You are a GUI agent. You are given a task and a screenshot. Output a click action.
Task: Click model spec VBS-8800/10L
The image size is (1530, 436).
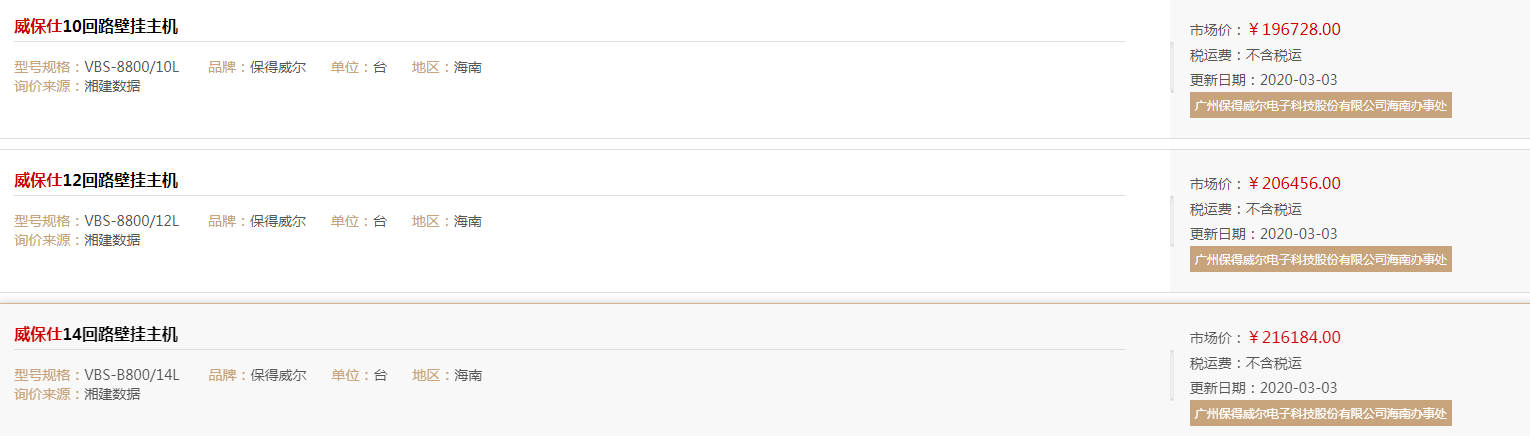coord(131,68)
